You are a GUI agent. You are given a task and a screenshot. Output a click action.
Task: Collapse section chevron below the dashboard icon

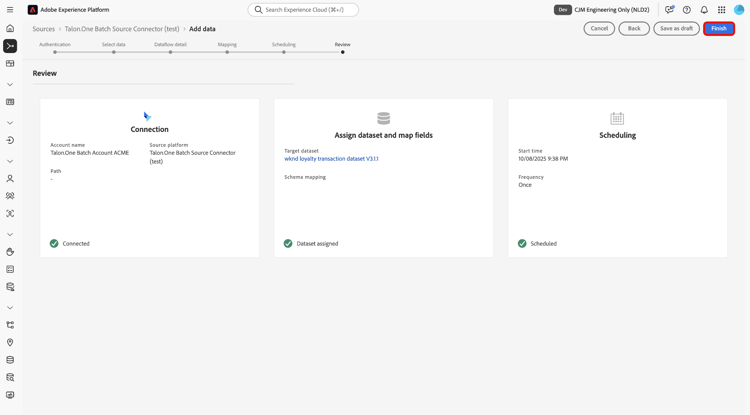coord(10,85)
